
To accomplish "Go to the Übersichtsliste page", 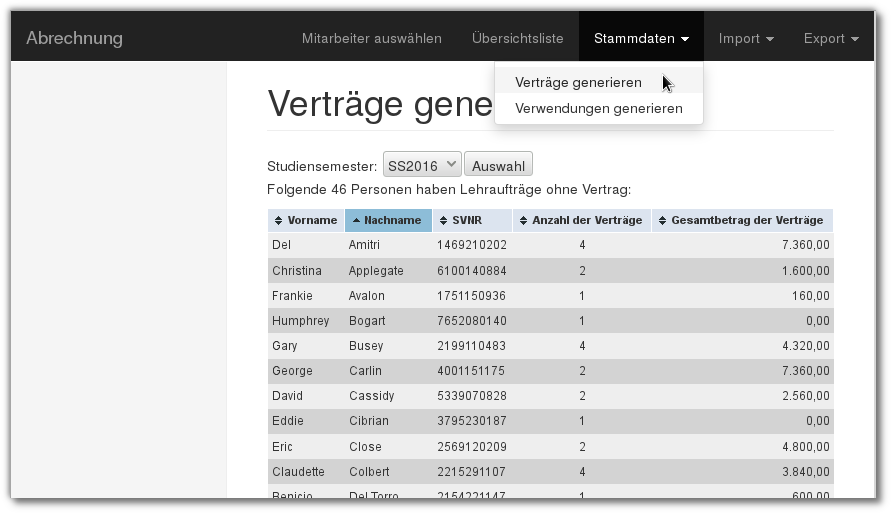I will [517, 39].
